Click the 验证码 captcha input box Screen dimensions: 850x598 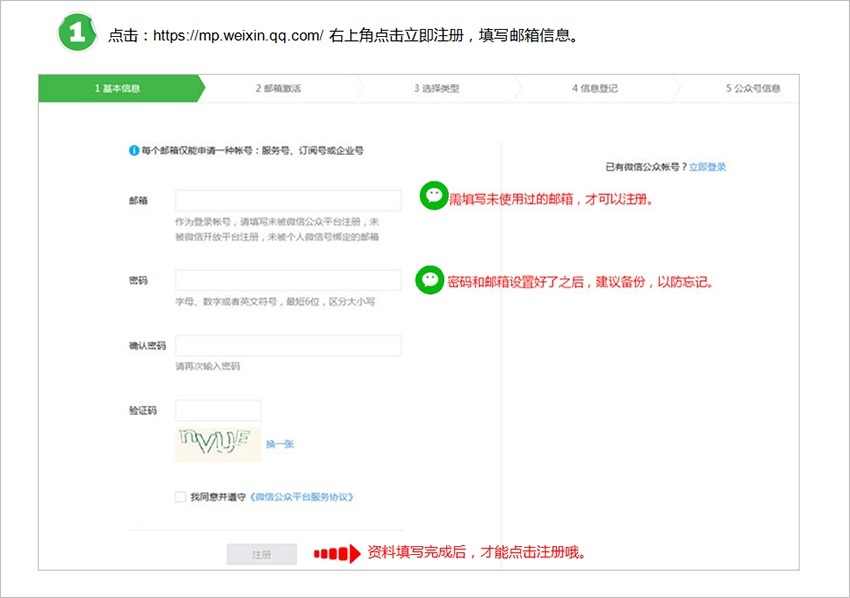[218, 410]
